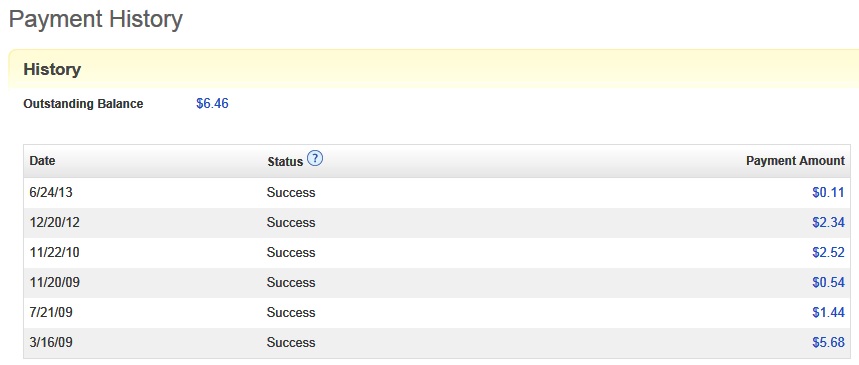Open the $6.46 outstanding balance link
The width and height of the screenshot is (859, 365).
(212, 104)
